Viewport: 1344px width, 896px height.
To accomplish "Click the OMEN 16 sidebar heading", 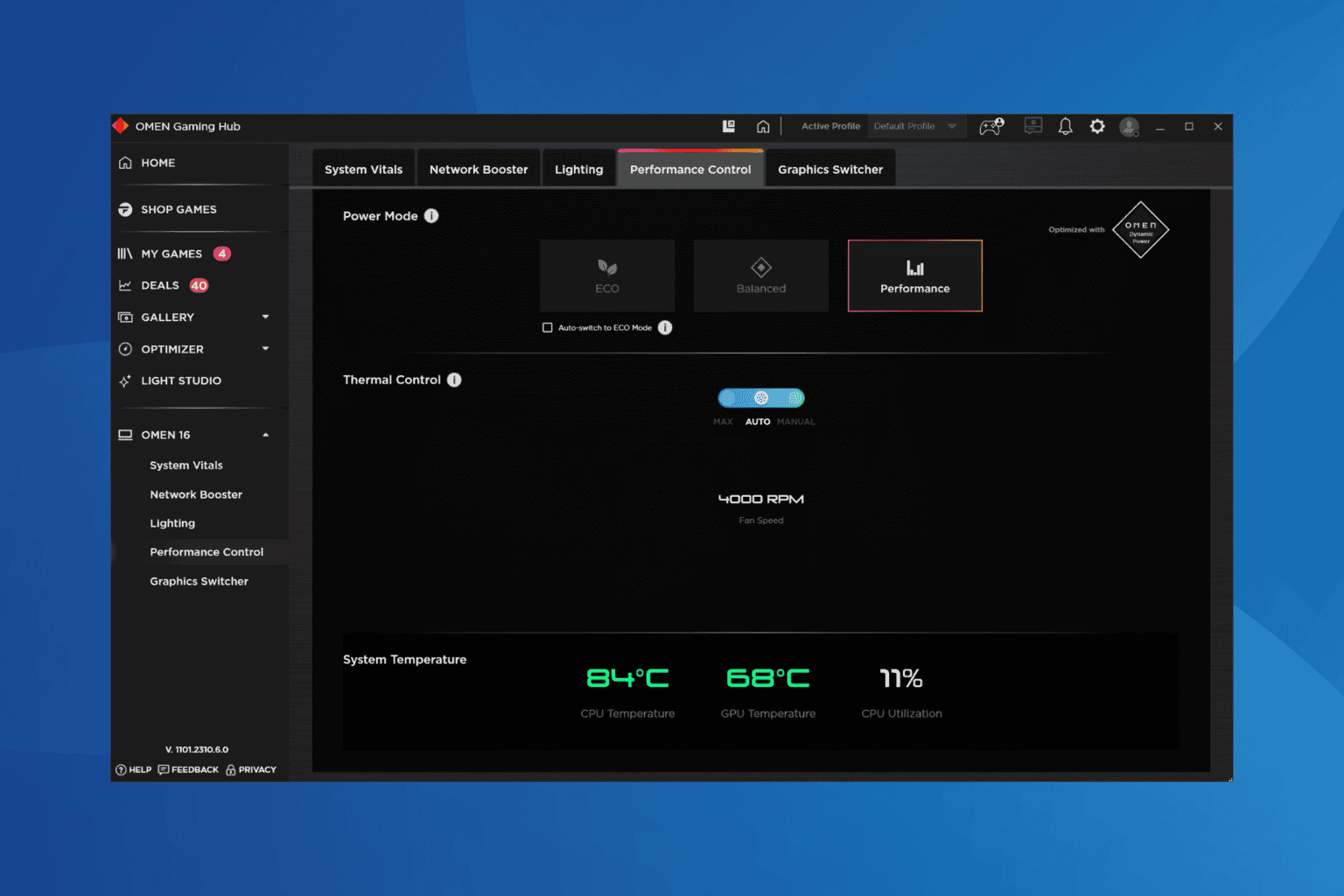I will pos(165,435).
